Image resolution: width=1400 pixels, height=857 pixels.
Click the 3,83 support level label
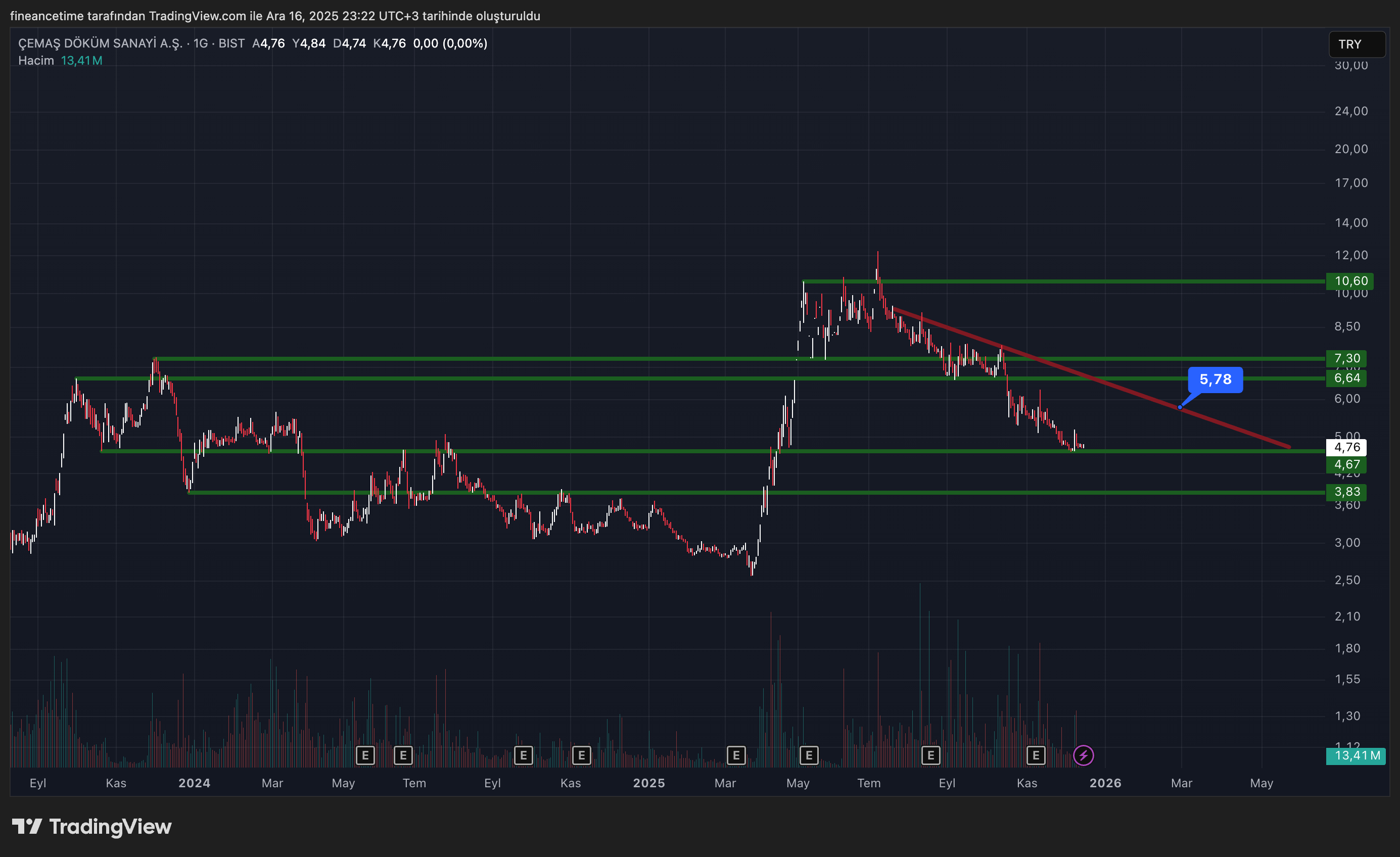(x=1346, y=492)
